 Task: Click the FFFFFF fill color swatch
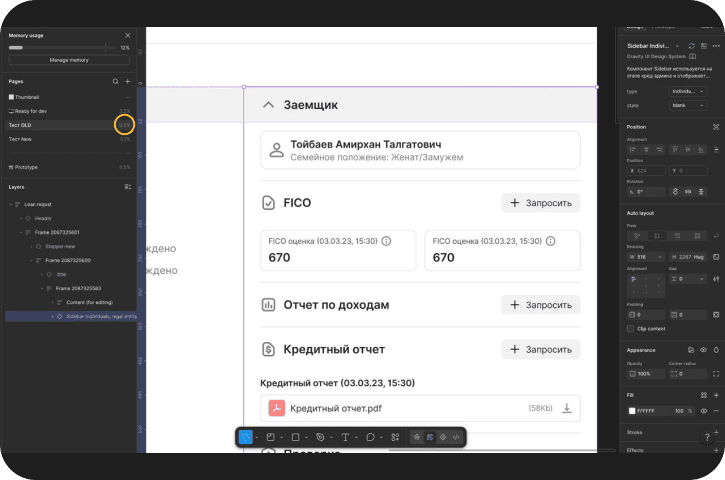pyautogui.click(x=632, y=411)
